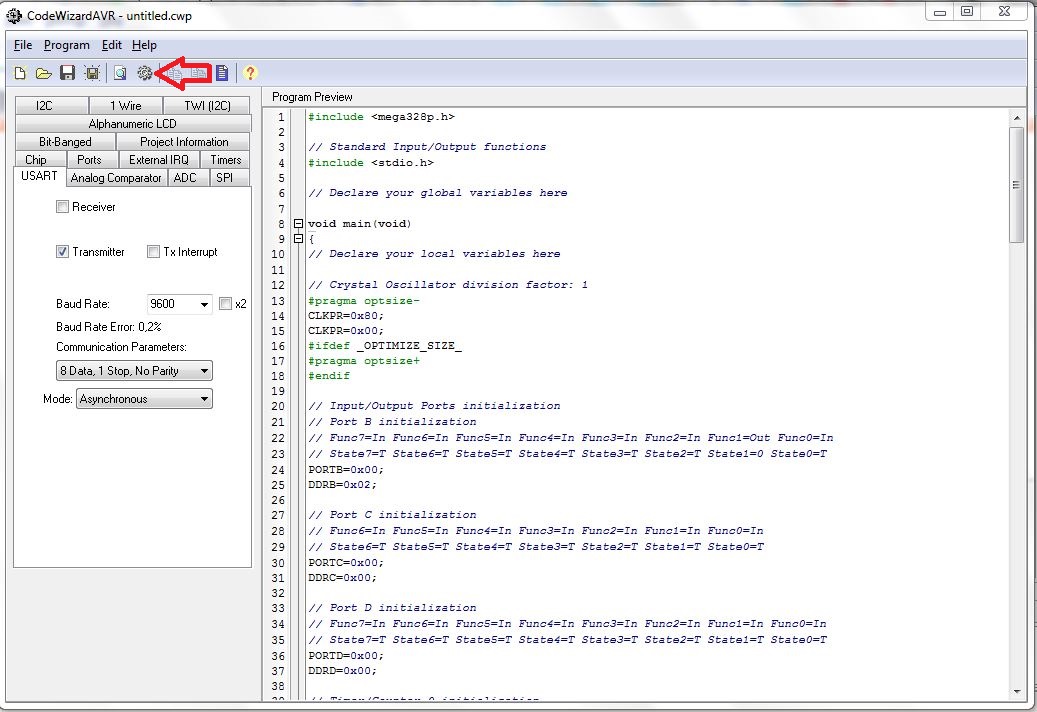Open the File menu

coord(22,45)
